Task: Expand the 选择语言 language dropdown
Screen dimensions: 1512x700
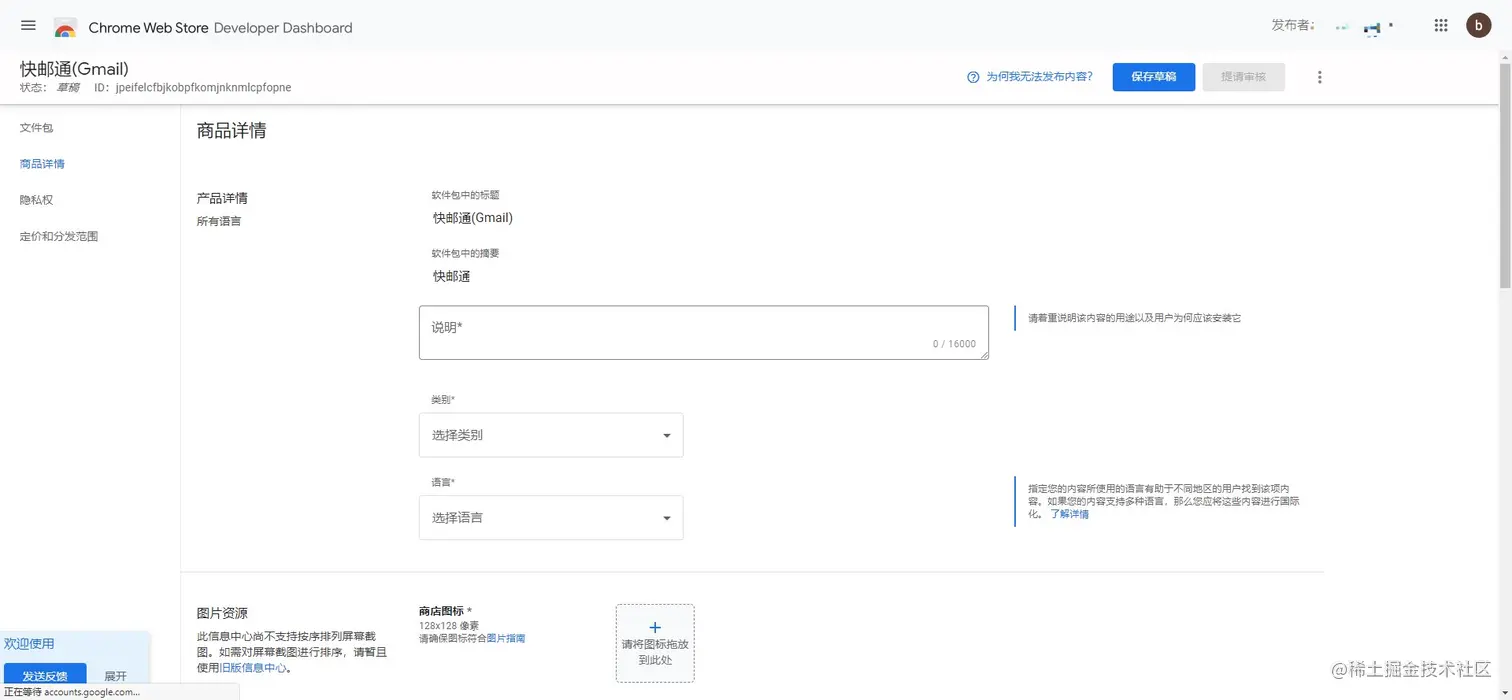Action: click(x=551, y=518)
